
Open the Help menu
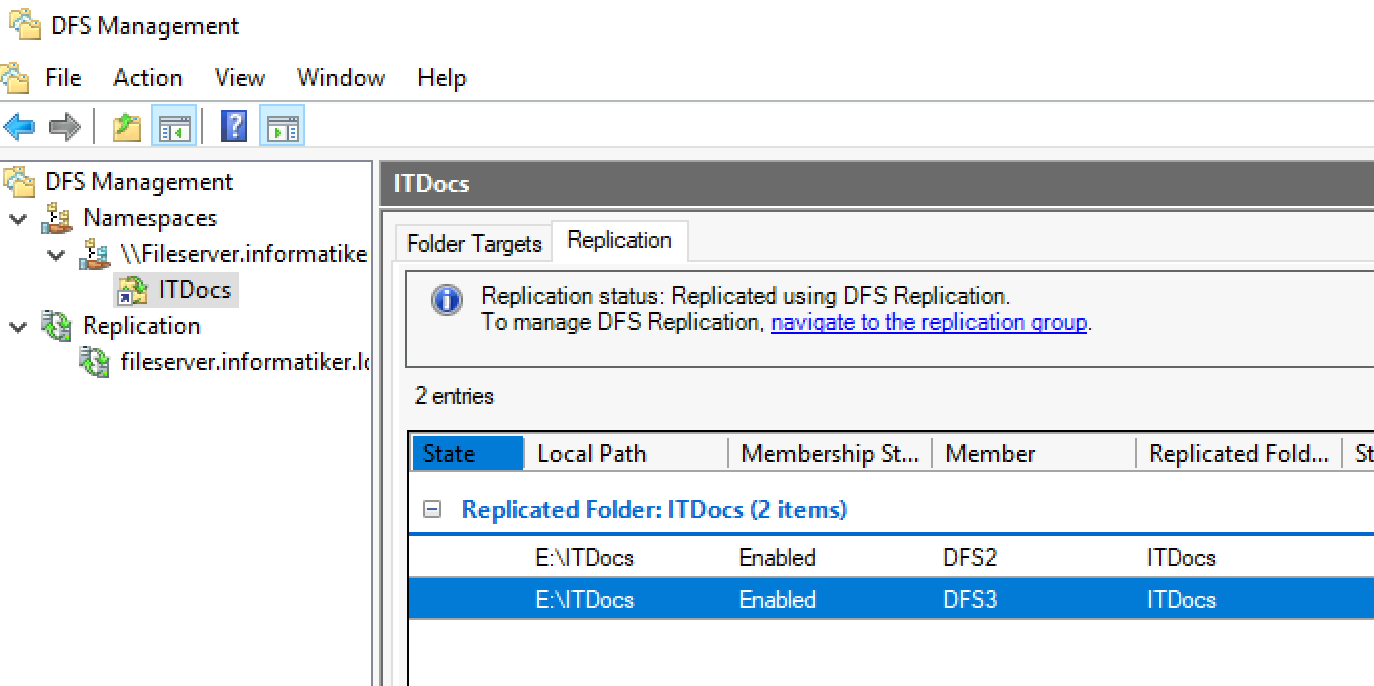click(442, 77)
